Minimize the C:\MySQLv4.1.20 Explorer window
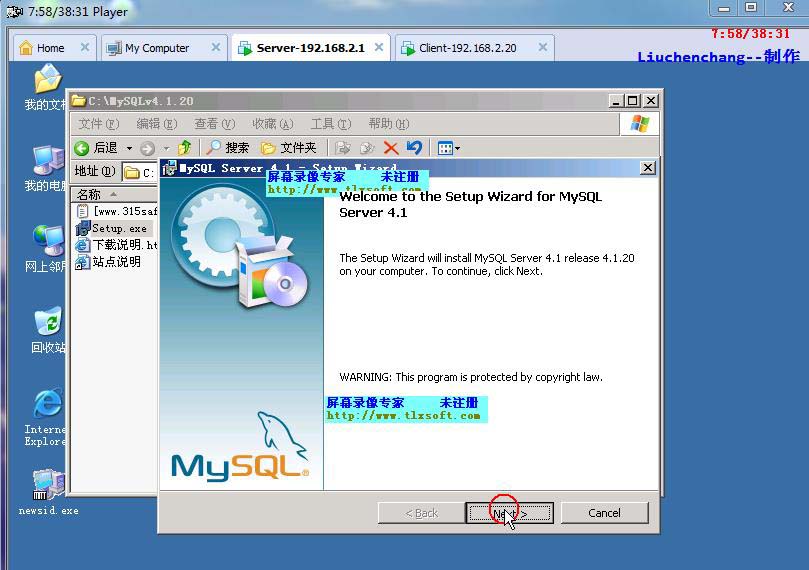 coord(615,101)
